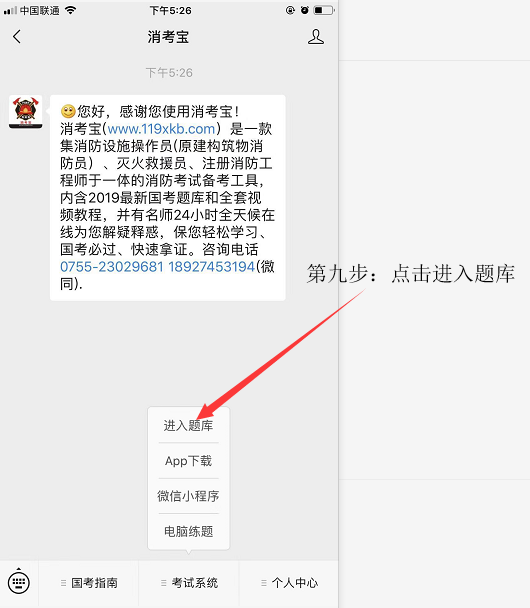Screen dimensions: 530x608
Task: Tap the welcome message bubble
Action: 167,198
